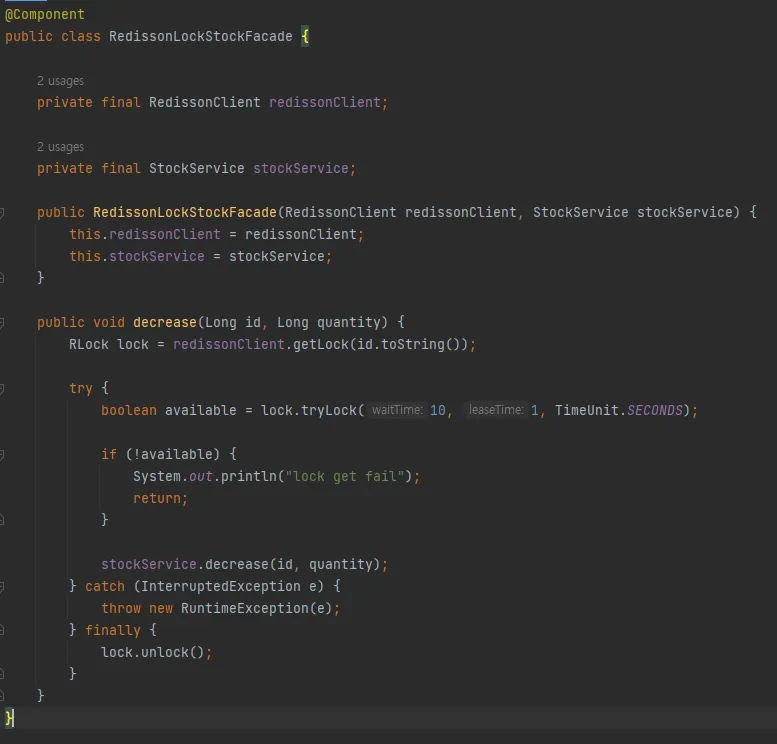Click the return keyword
777x744 pixels.
point(157,498)
